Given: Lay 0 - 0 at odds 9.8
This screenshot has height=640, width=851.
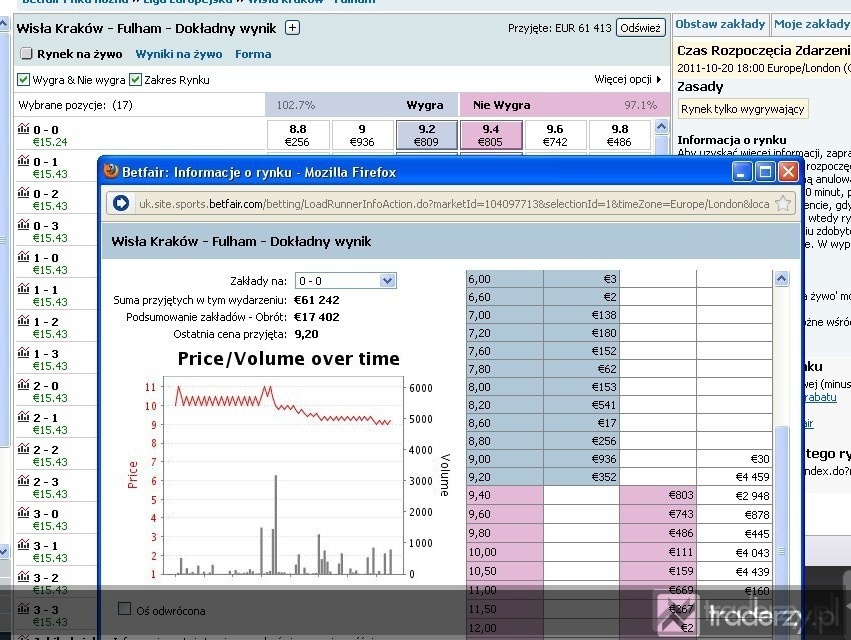Looking at the screenshot, I should [620, 135].
